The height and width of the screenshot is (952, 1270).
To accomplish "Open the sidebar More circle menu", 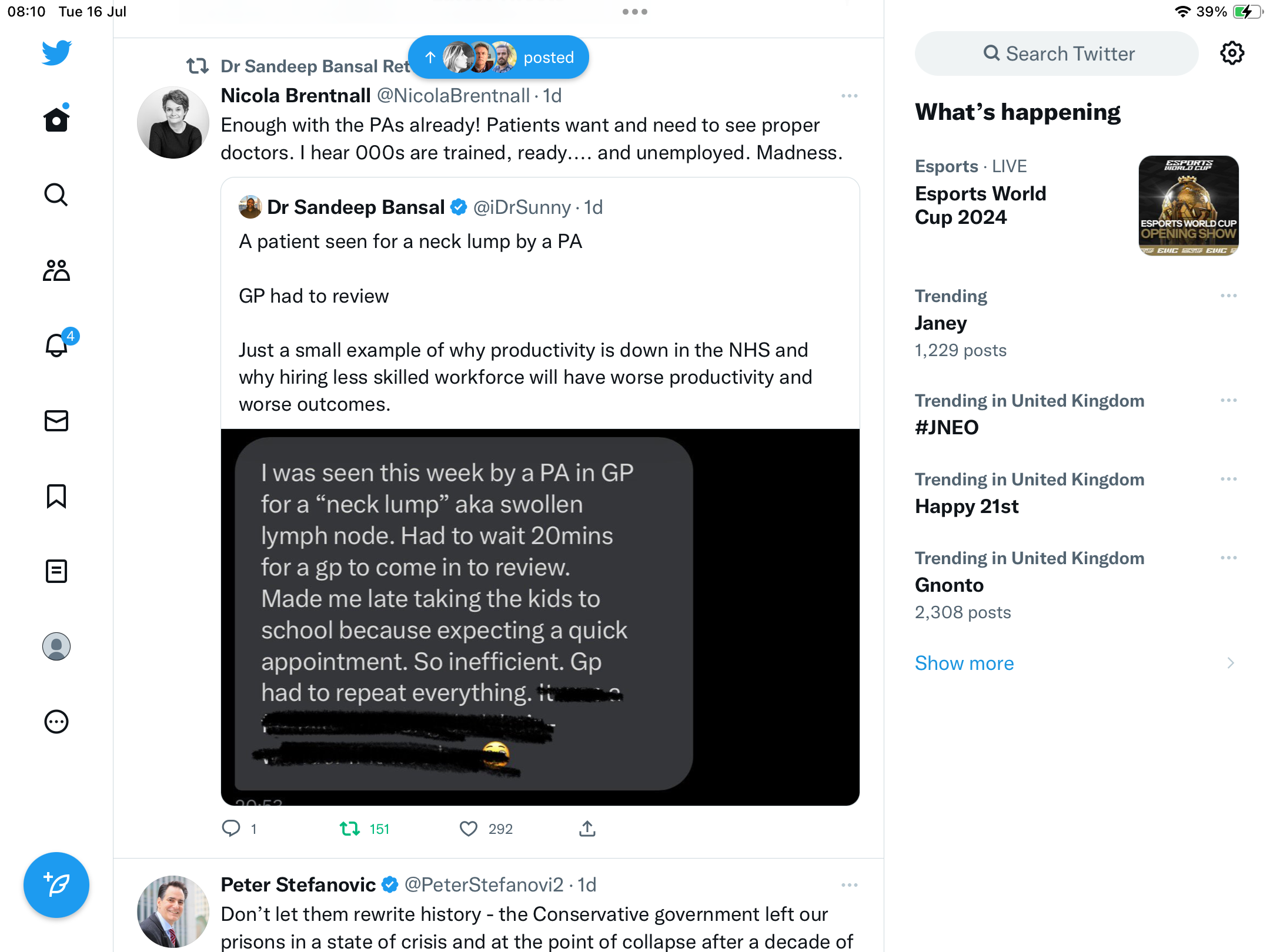I will click(56, 722).
